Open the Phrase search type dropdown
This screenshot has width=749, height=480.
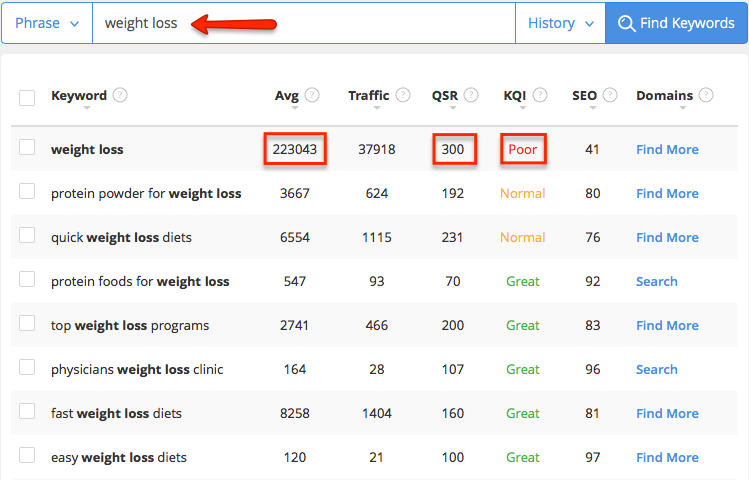click(x=47, y=23)
